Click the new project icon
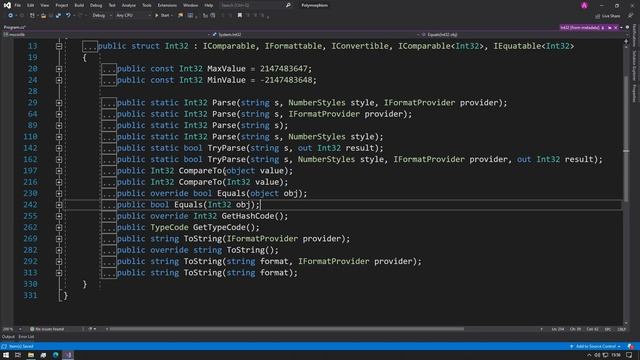This screenshot has height=360, width=640. point(32,16)
